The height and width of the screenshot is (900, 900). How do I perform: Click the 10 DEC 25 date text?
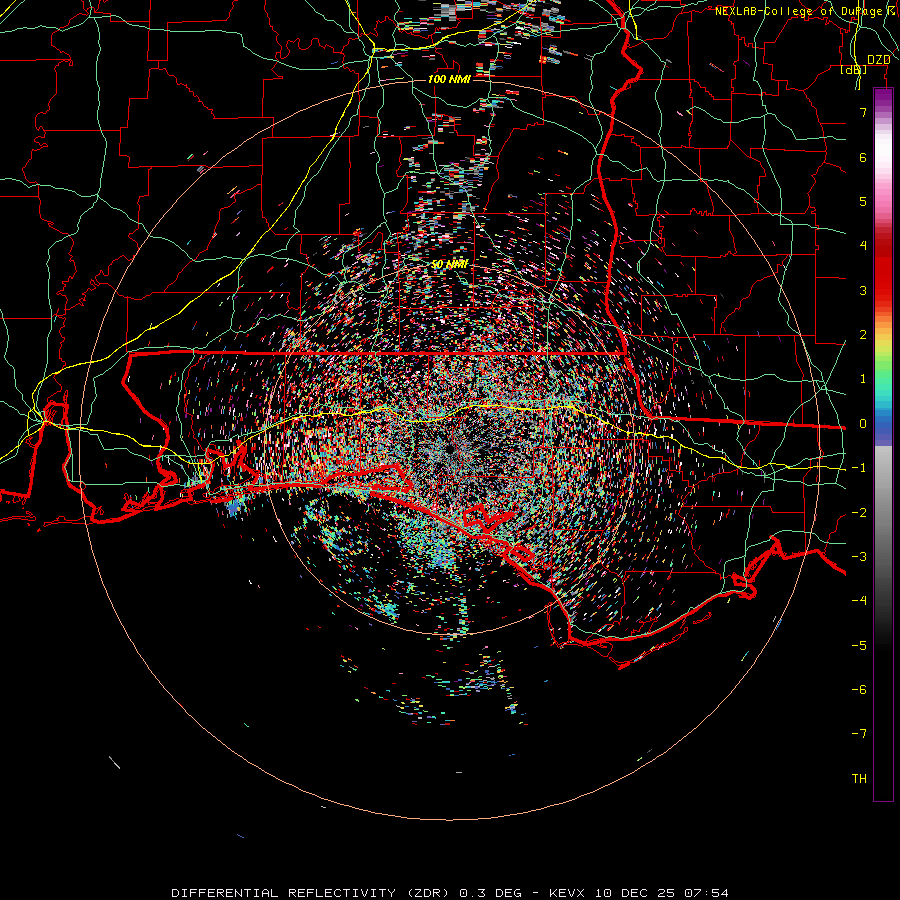click(636, 893)
